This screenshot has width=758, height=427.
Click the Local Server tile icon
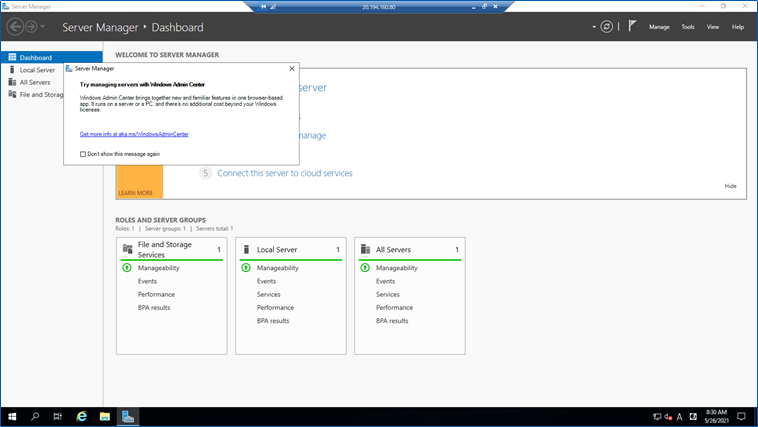[246, 249]
